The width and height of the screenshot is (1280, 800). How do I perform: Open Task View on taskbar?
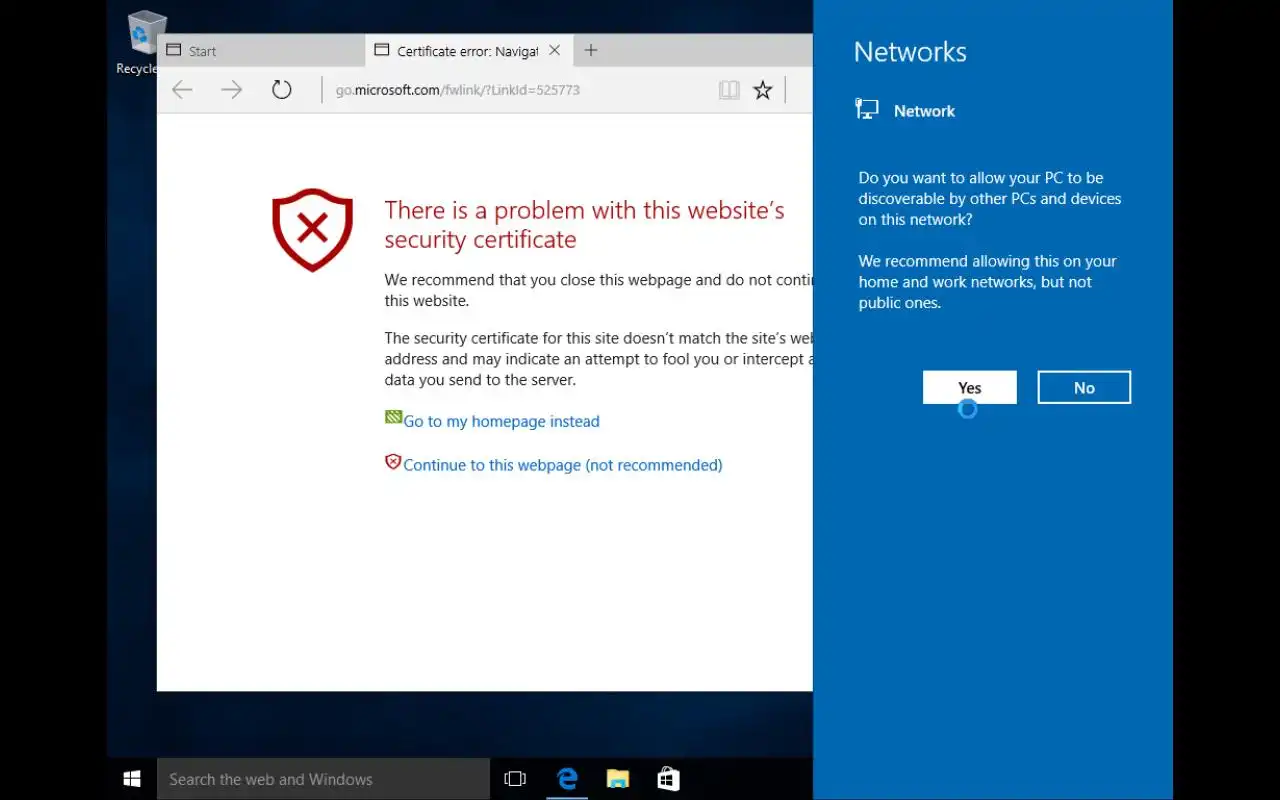pyautogui.click(x=515, y=779)
